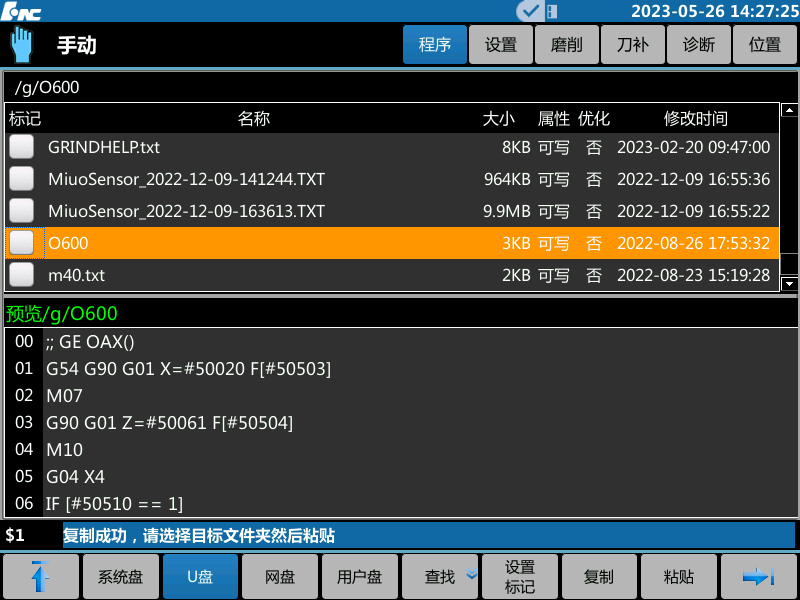The height and width of the screenshot is (600, 800).
Task: Open the 磨削 tab
Action: 567,45
